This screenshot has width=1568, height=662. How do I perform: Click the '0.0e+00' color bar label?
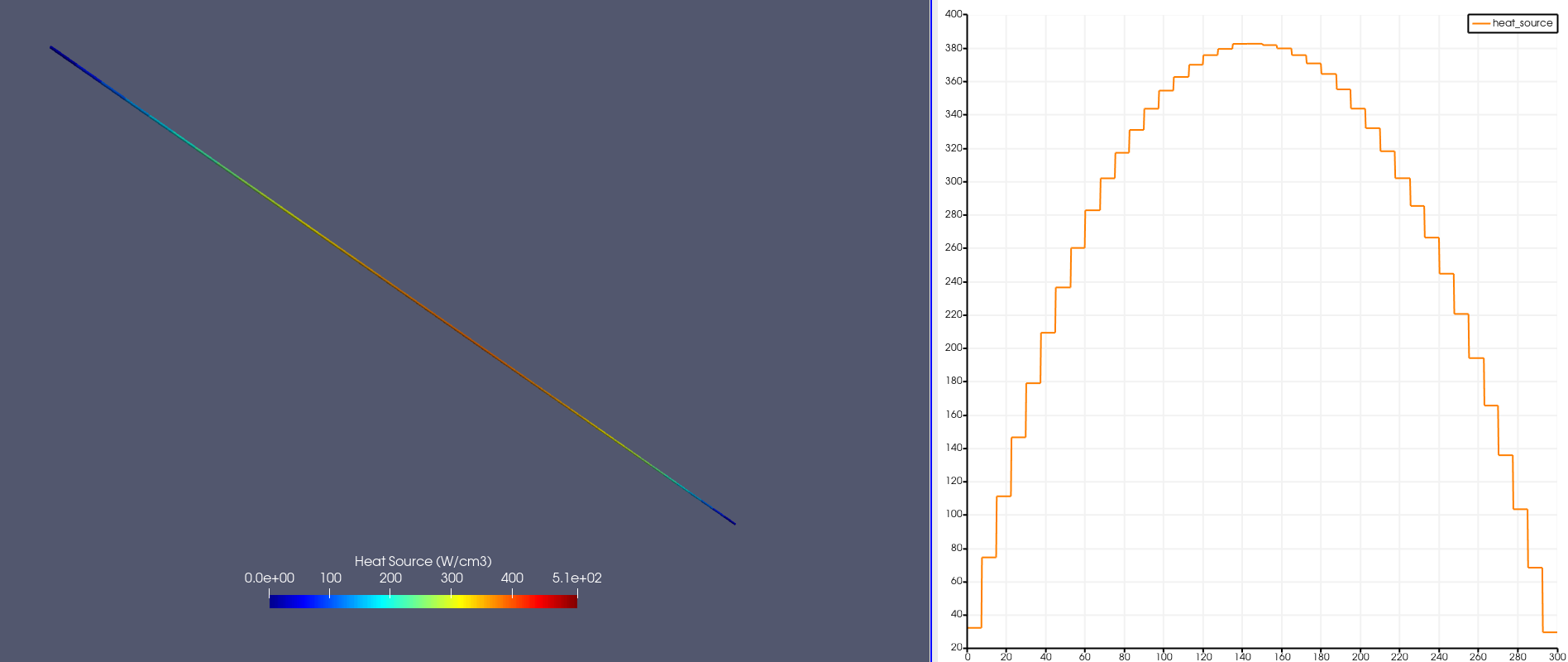tap(269, 578)
